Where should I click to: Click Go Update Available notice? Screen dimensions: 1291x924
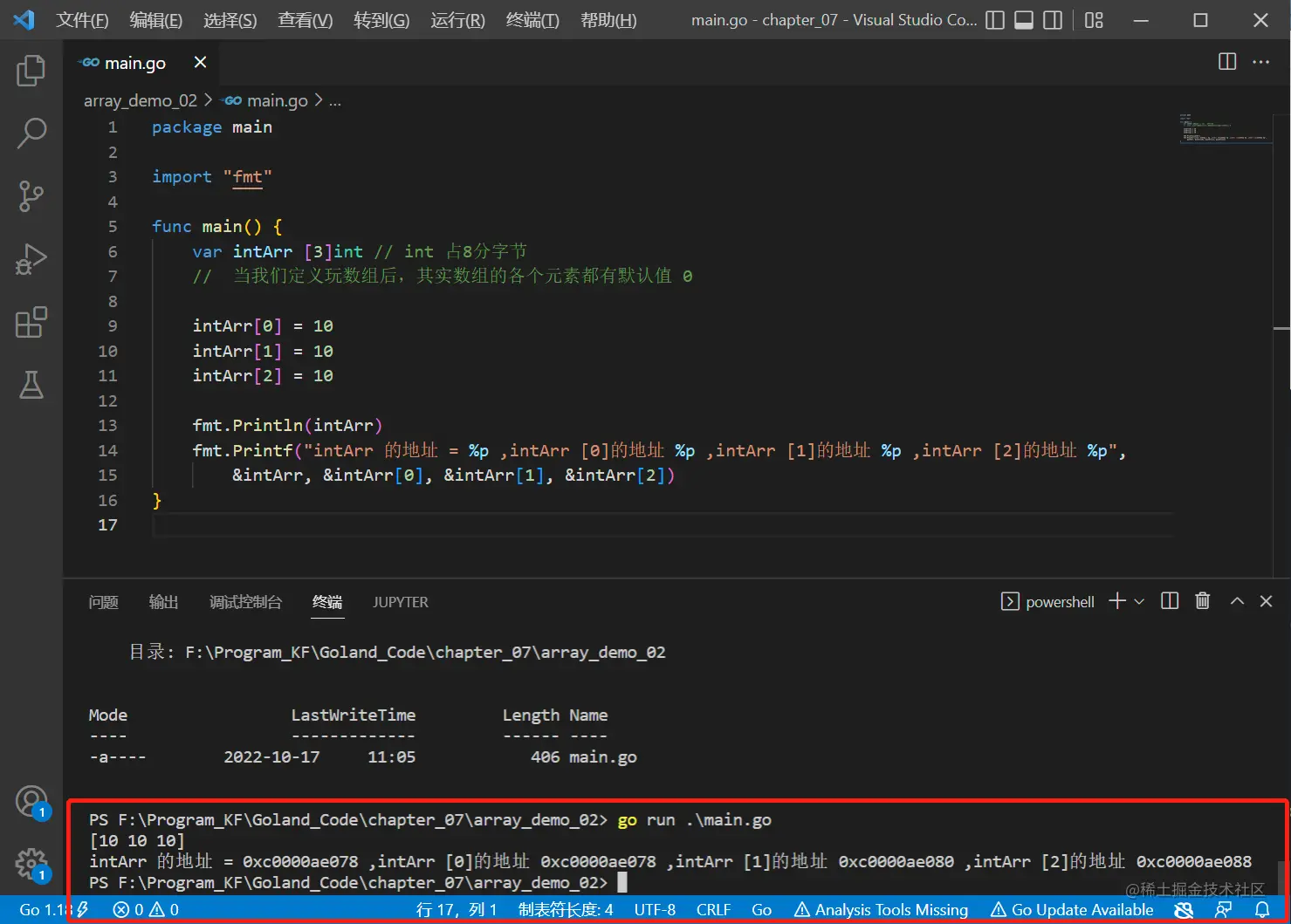click(1073, 909)
